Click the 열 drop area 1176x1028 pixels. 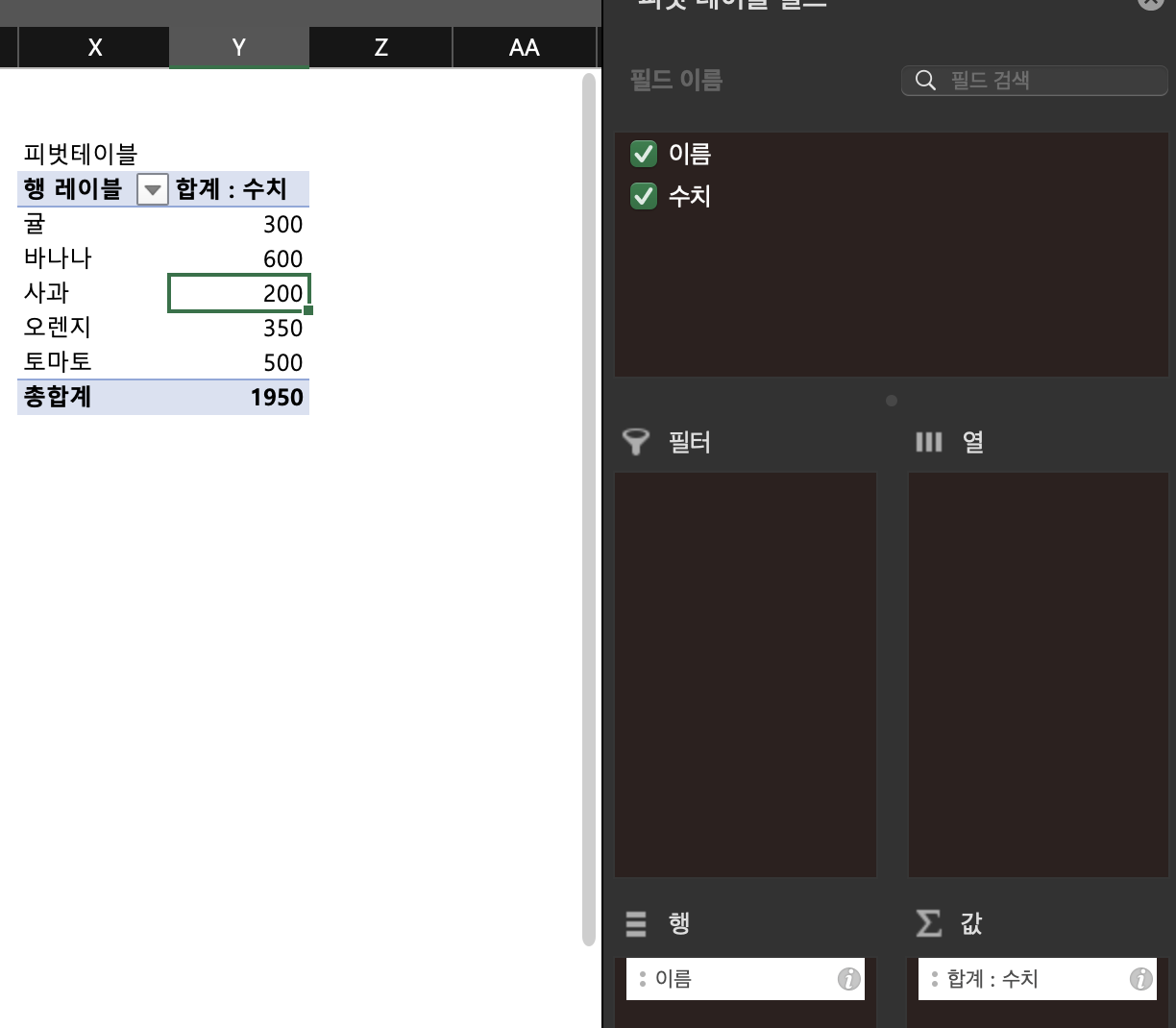(x=1039, y=674)
